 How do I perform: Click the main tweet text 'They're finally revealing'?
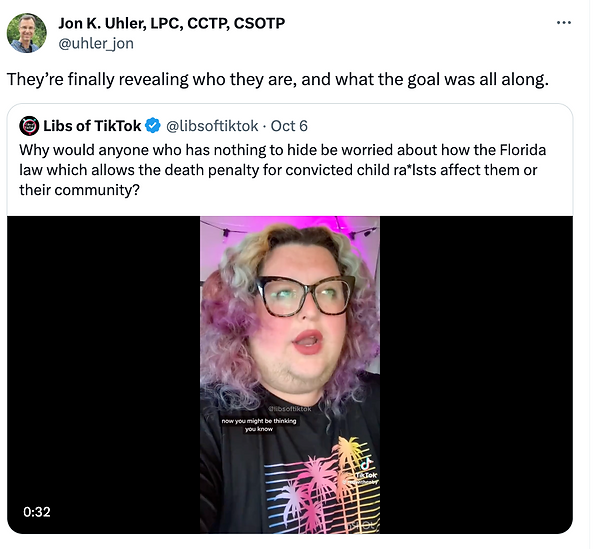(278, 80)
